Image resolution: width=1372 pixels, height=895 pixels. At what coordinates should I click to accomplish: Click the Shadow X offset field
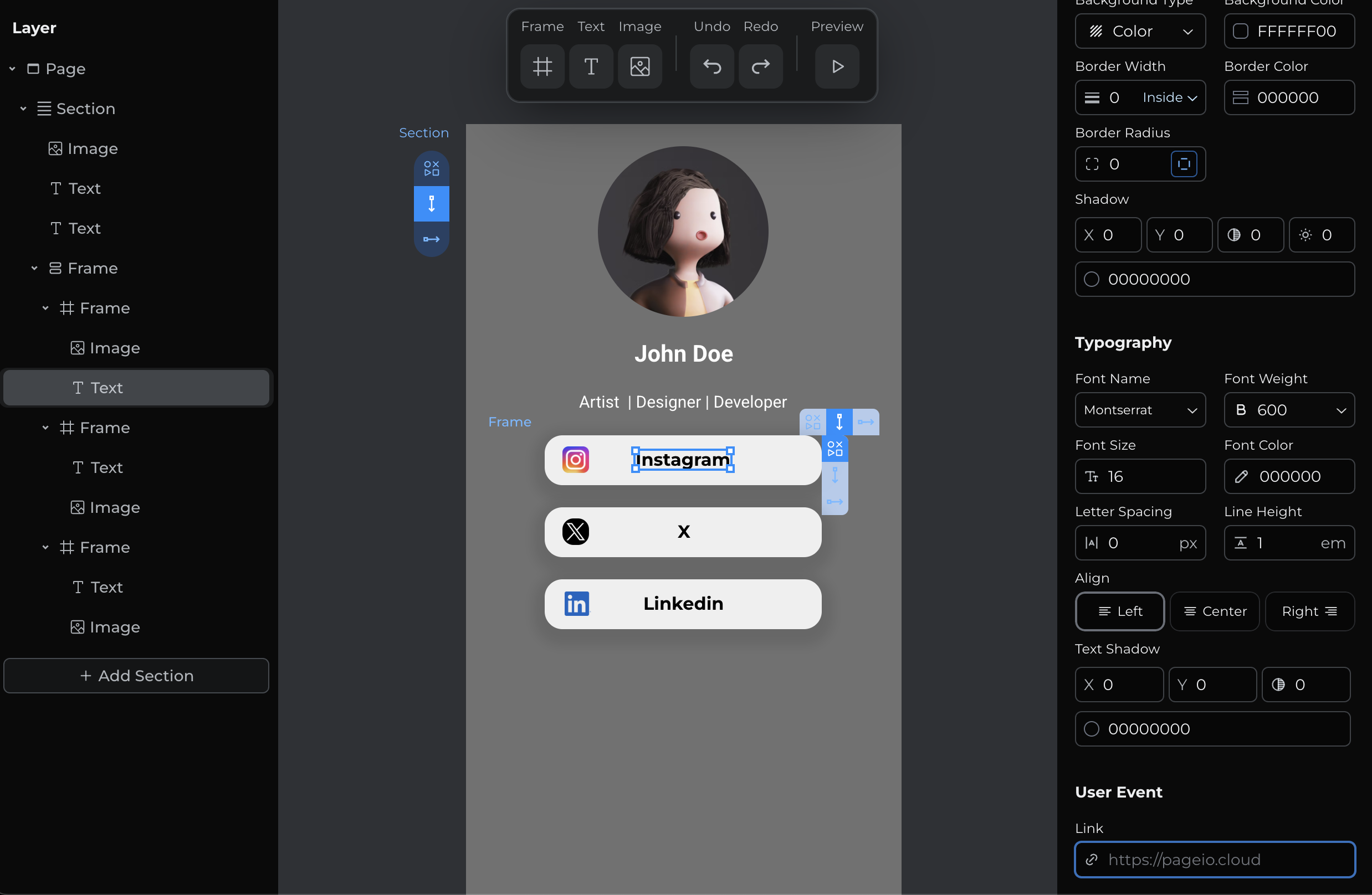tap(1108, 235)
